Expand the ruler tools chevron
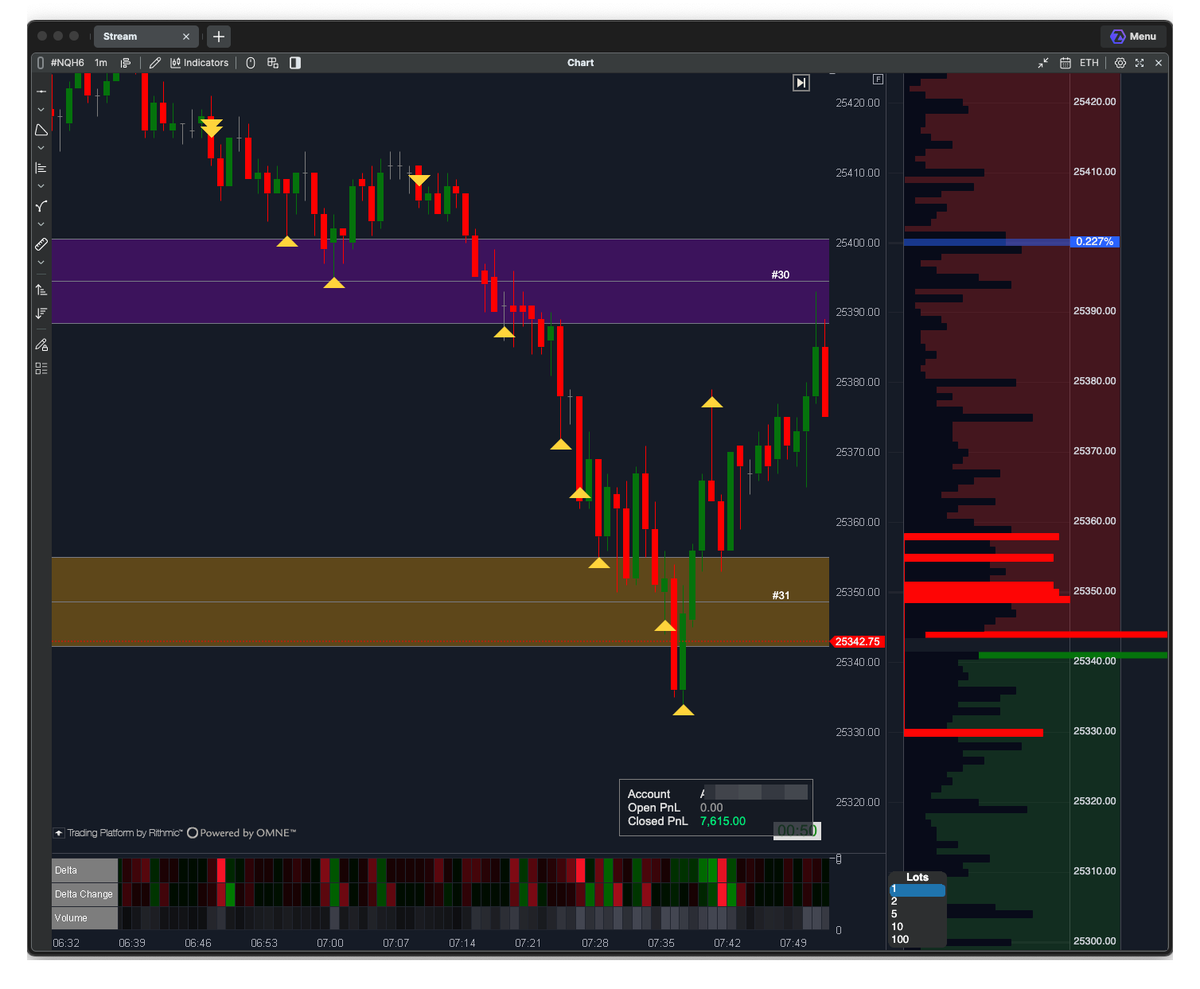1200x989 pixels. point(41,262)
